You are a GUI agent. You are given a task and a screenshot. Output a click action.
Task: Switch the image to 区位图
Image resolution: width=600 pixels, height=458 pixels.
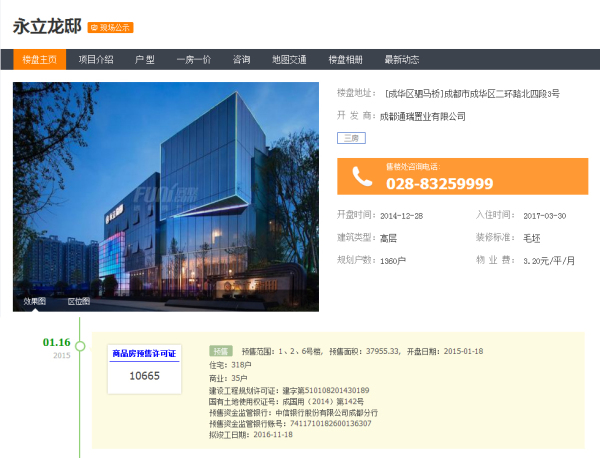click(78, 300)
